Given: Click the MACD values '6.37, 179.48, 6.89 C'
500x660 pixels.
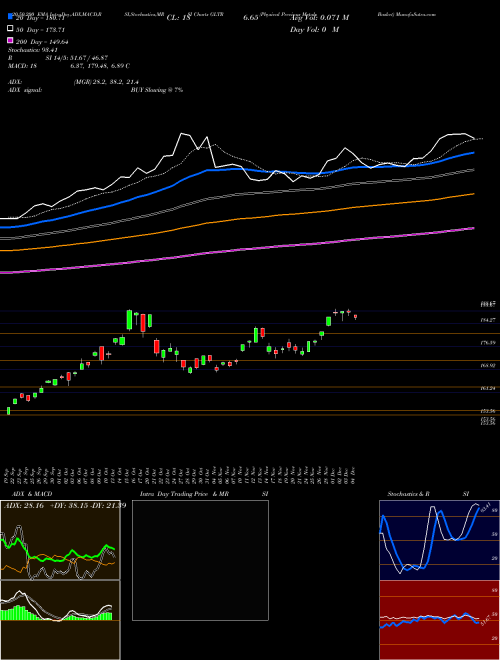Looking at the screenshot, I should pyautogui.click(x=100, y=66).
